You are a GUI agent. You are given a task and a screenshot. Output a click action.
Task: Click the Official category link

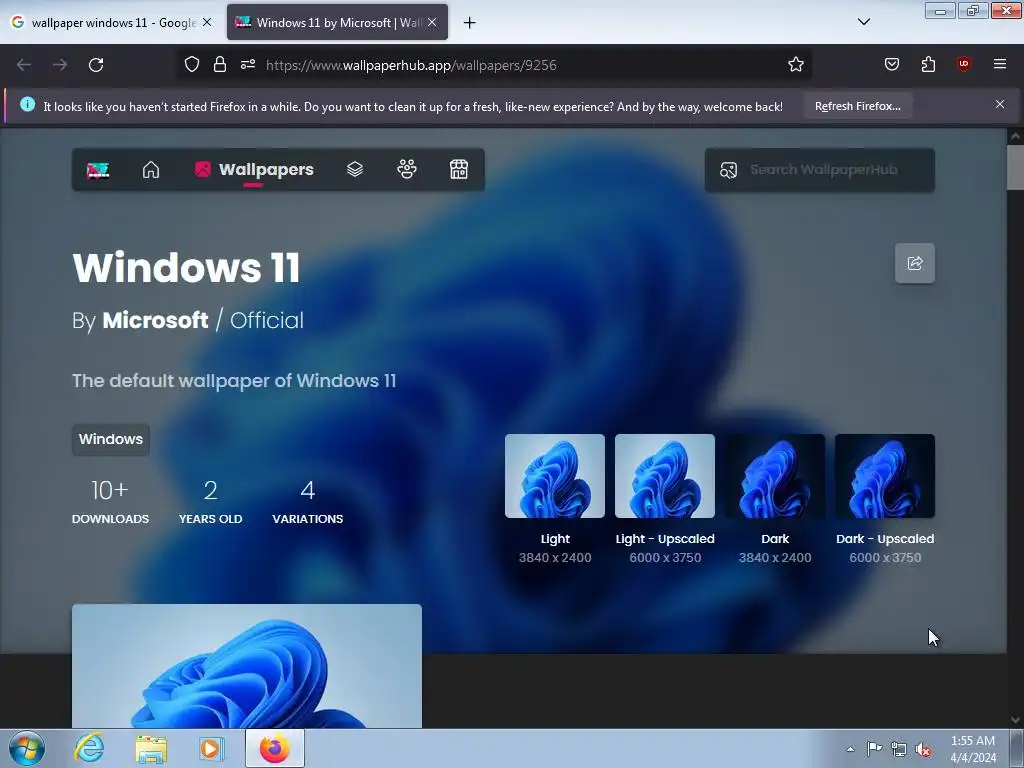click(x=266, y=320)
